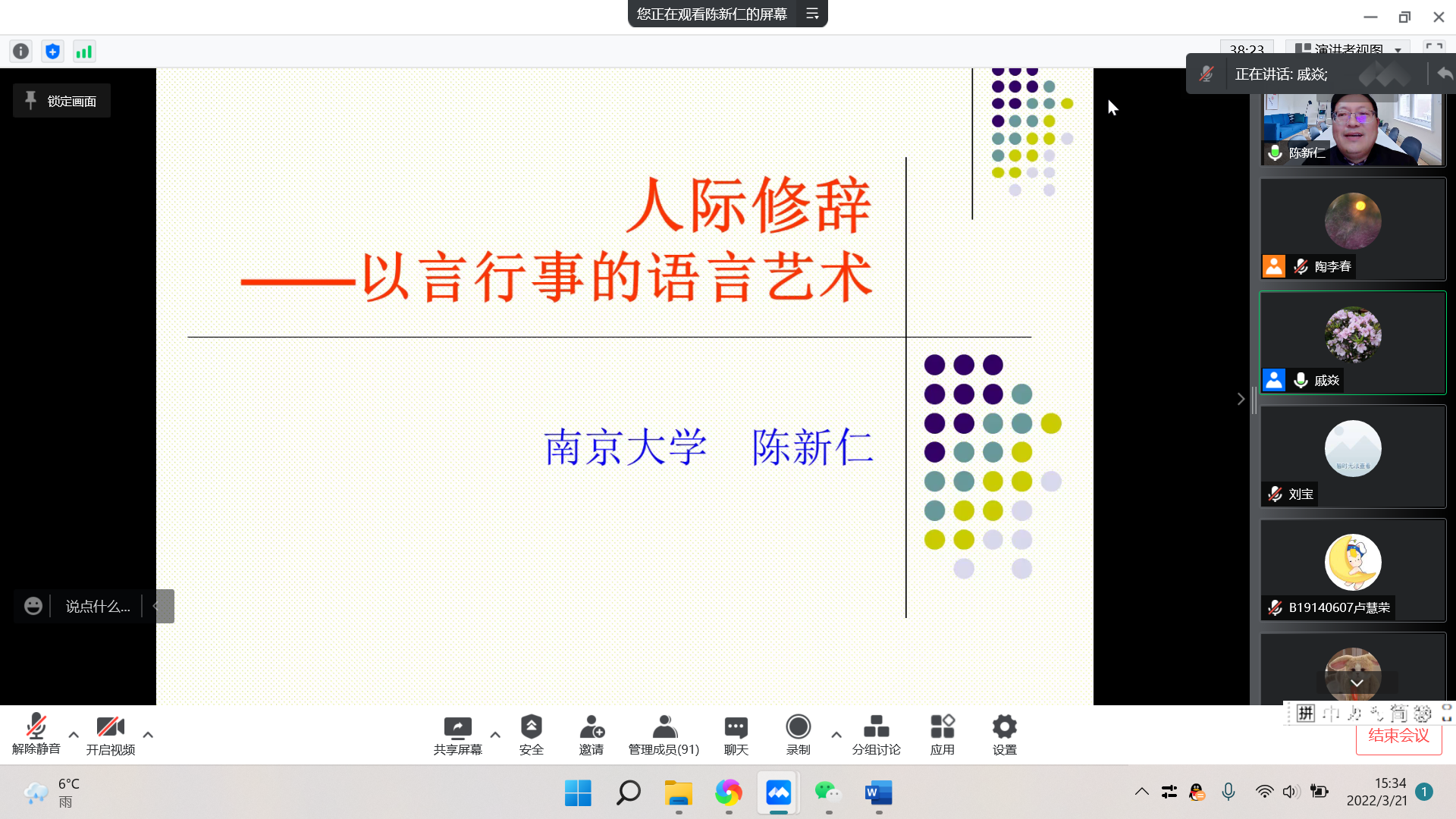Click Pin Screen (锁定画面) button
Viewport: 1456px width, 819px height.
click(x=61, y=101)
